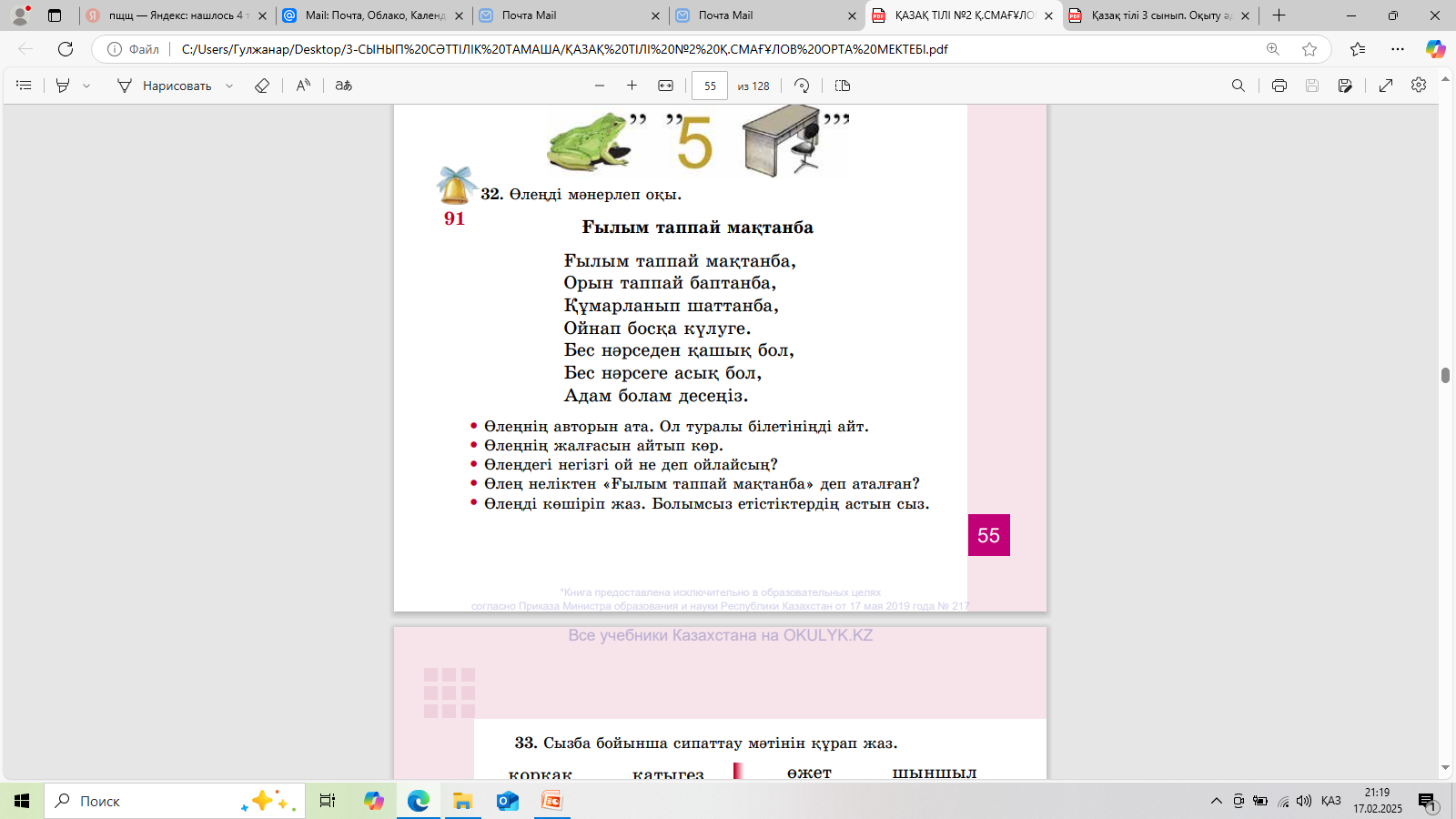
Task: Switch the КАЗ keyboard language
Action: [1331, 801]
